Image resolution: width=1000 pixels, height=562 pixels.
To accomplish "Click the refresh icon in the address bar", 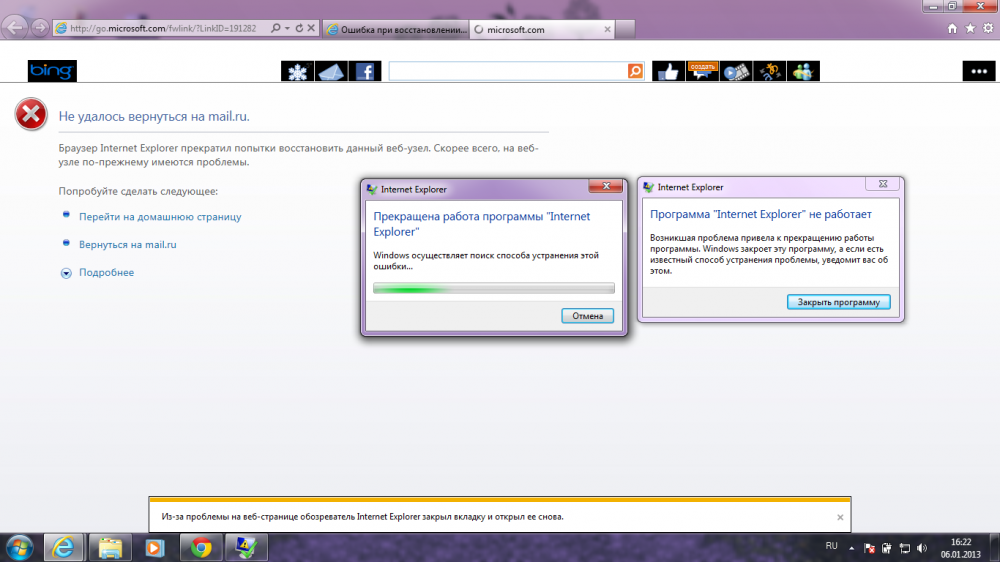I will click(299, 28).
